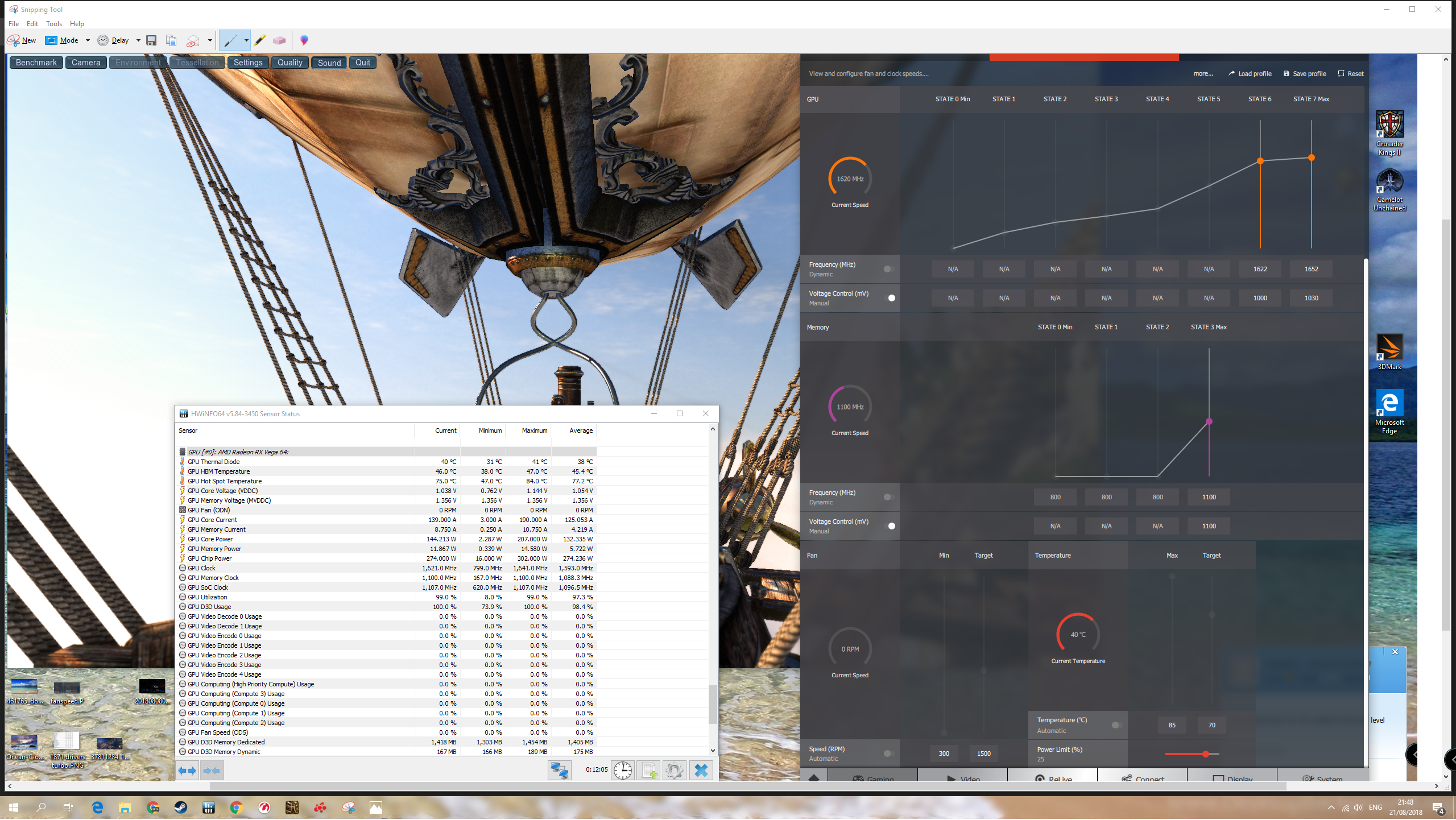This screenshot has width=1456, height=820.
Task: Click the Quit button in benchmark toolbar
Action: pyautogui.click(x=363, y=63)
